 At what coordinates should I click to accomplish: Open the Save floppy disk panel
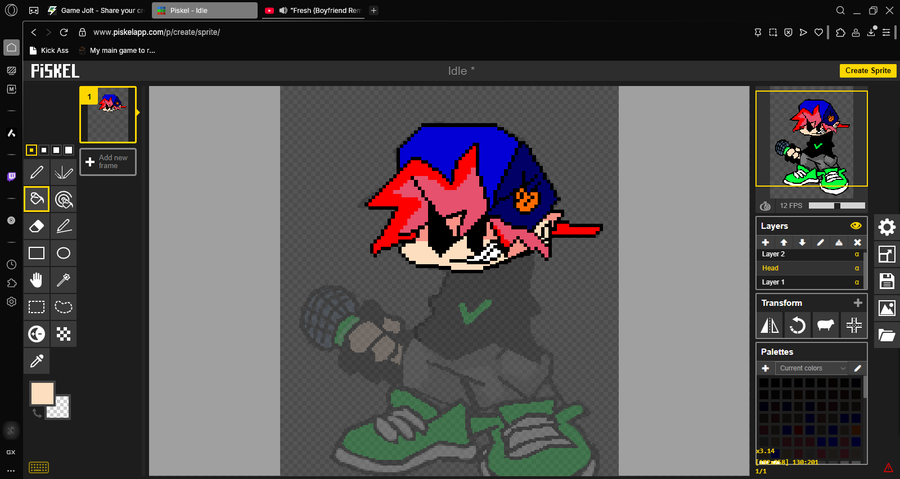click(x=887, y=281)
